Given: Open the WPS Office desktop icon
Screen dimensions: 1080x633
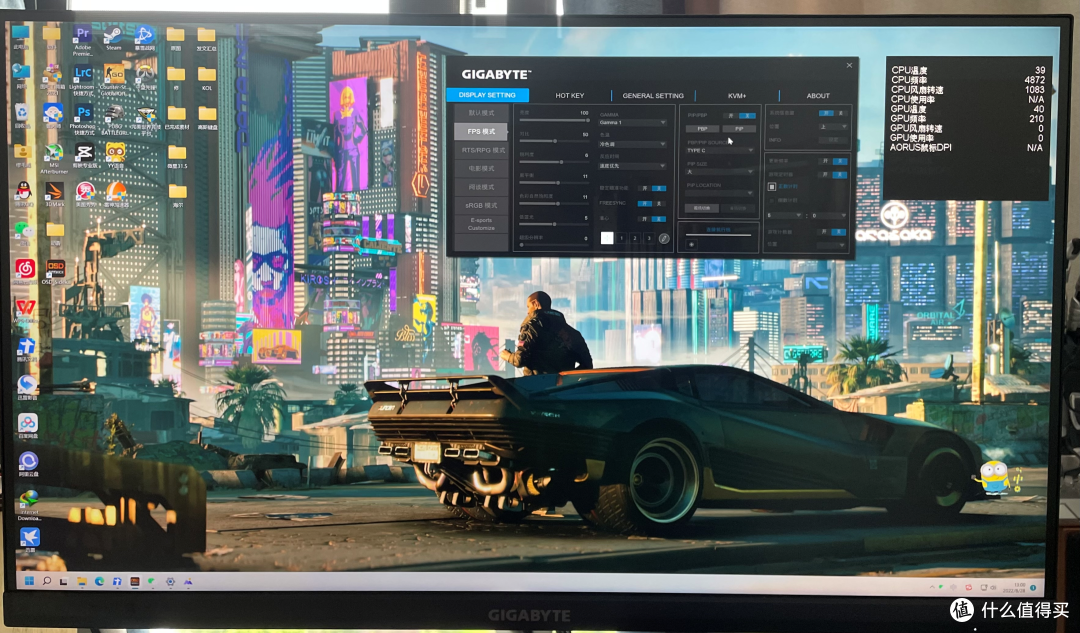Looking at the screenshot, I should (25, 310).
